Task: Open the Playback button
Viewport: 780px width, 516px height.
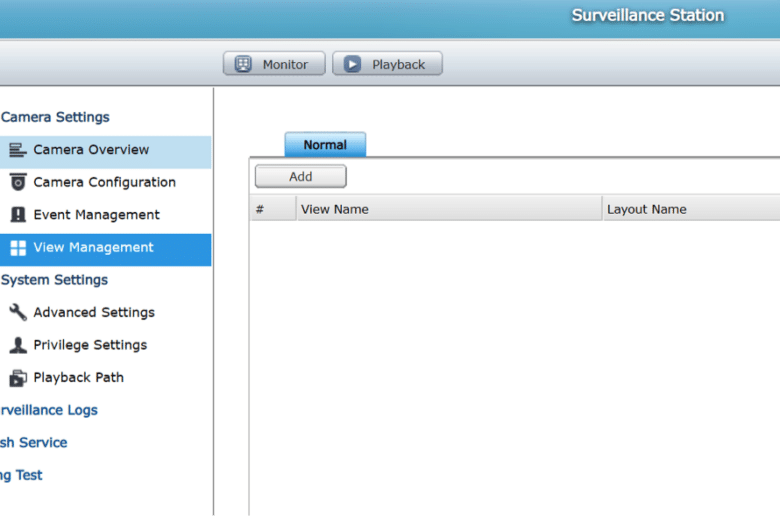Action: pos(387,64)
